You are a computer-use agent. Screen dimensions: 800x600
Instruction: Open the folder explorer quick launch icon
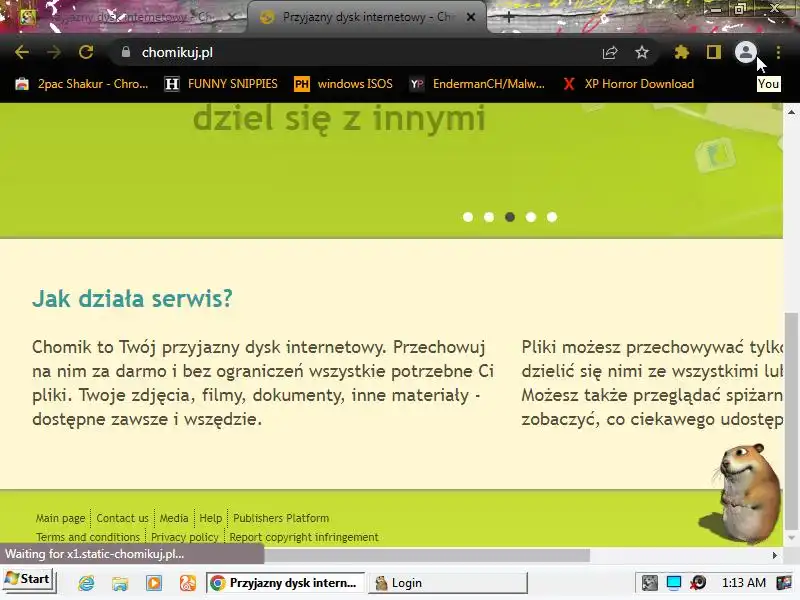click(x=120, y=583)
